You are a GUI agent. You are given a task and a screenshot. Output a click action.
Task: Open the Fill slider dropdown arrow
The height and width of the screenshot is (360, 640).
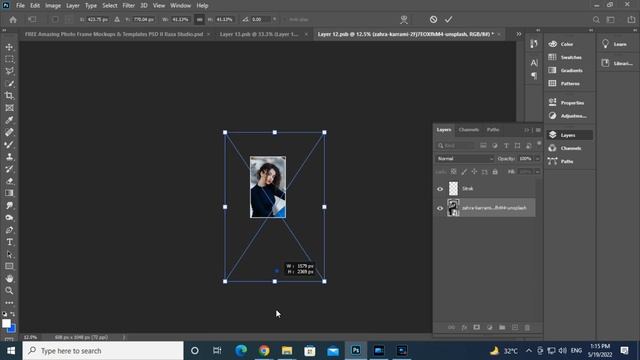click(538, 172)
